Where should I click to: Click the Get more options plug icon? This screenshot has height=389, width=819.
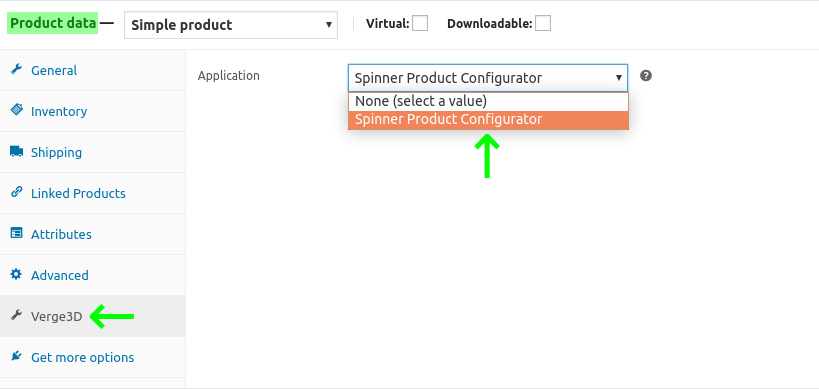pos(16,356)
